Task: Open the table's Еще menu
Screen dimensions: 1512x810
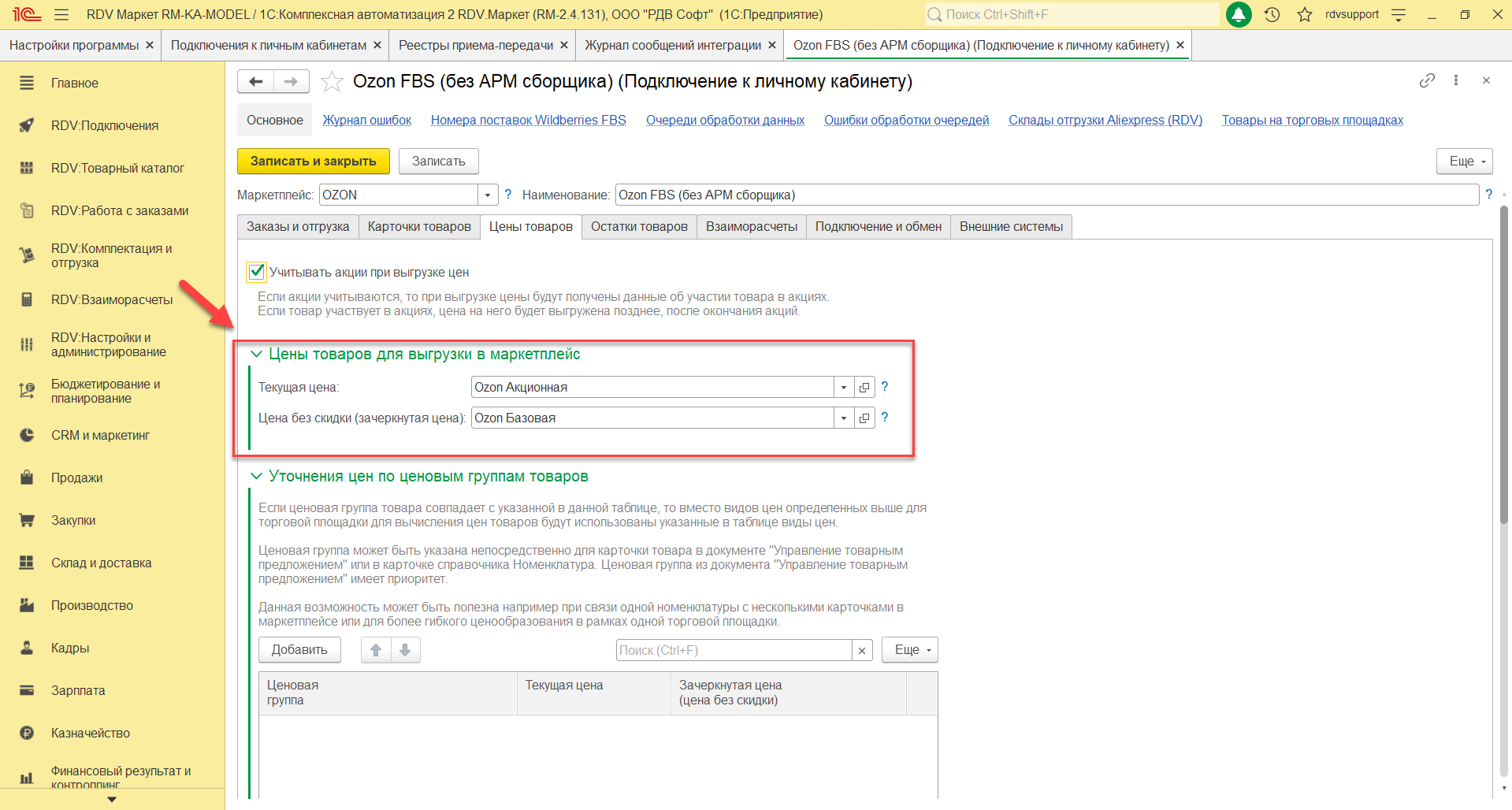Action: click(910, 650)
